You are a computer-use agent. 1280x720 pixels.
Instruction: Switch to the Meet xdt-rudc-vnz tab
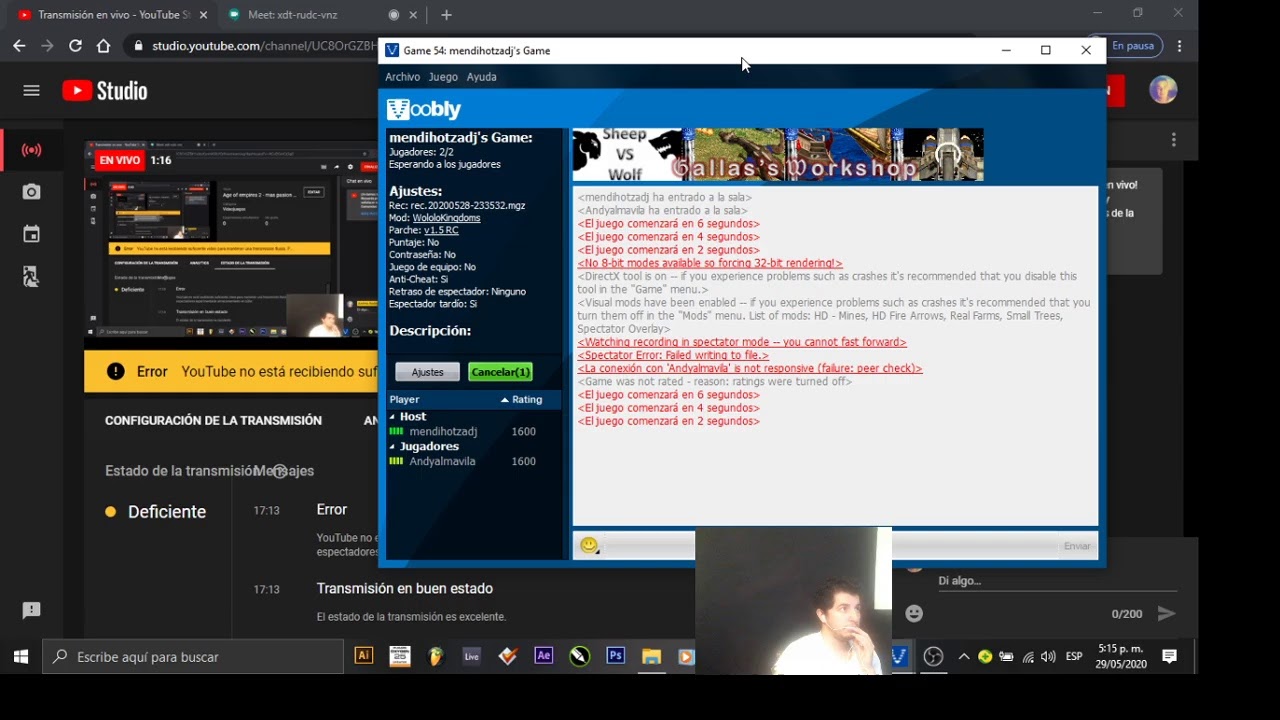(x=295, y=15)
